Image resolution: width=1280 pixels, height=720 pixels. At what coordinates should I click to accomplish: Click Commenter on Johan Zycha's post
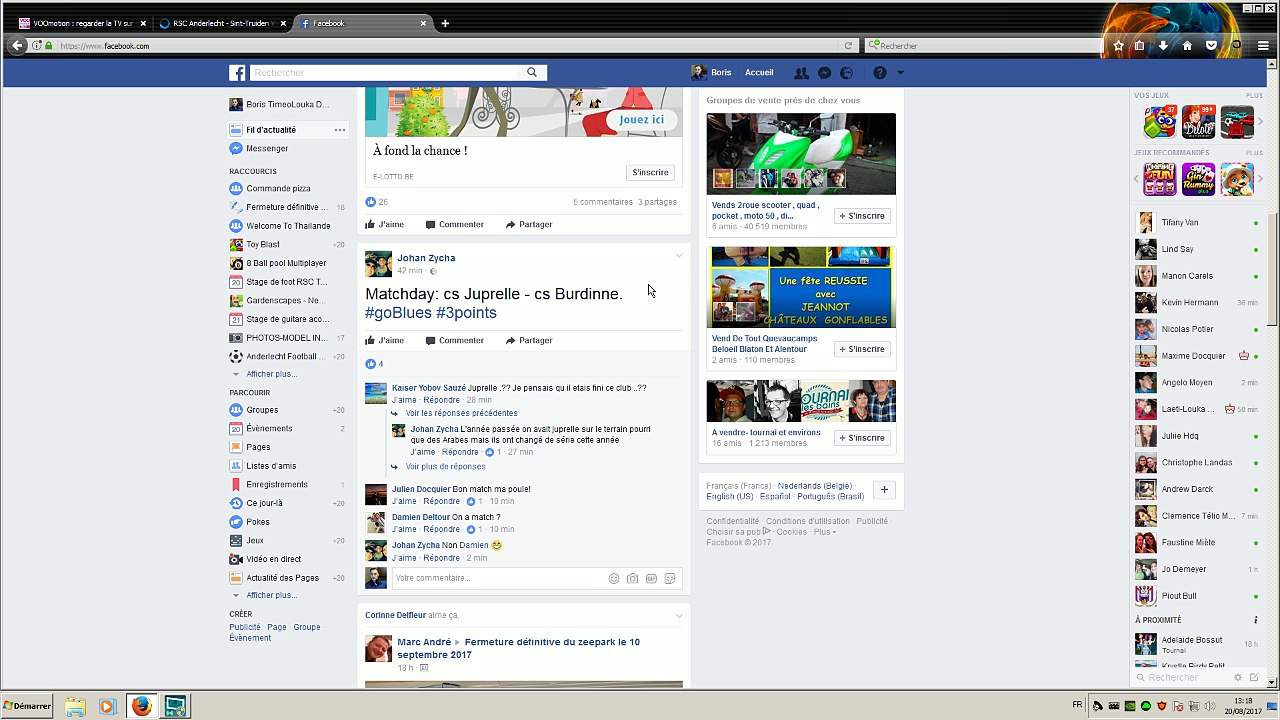[x=454, y=340]
